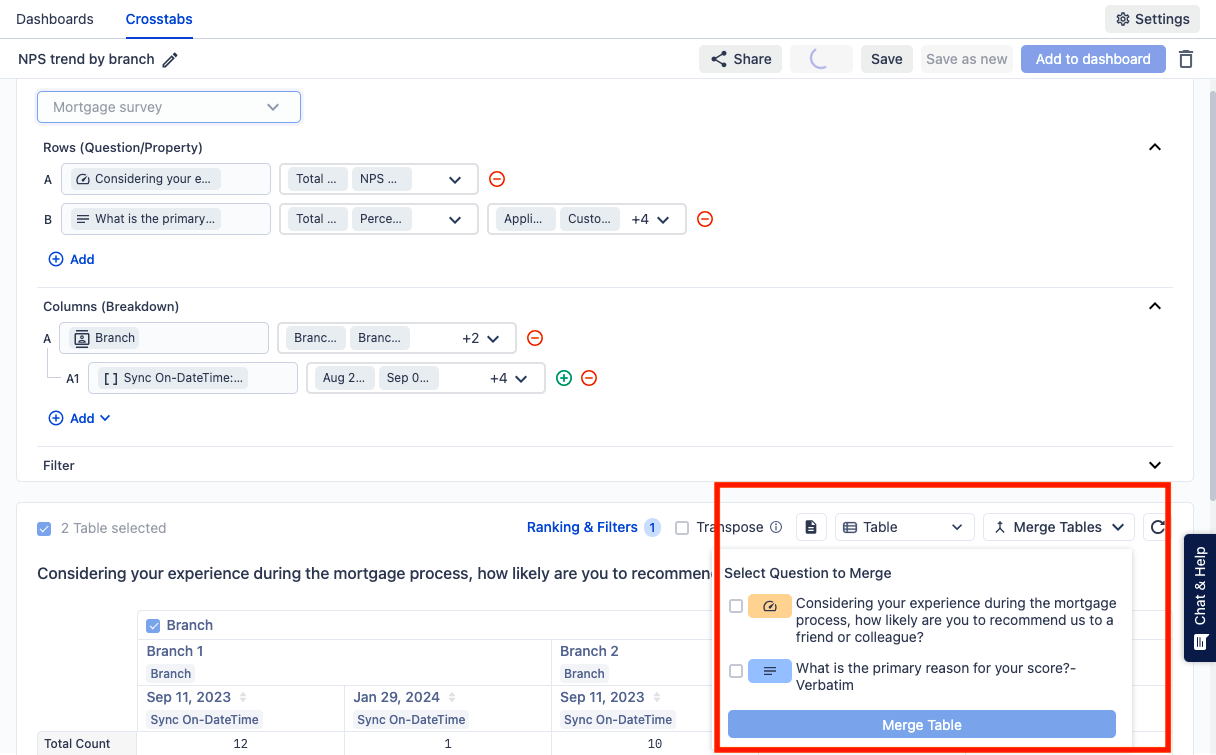Screen dimensions: 1216x755
Task: Click the refresh icon next to Merge Tables
Action: 1157,527
